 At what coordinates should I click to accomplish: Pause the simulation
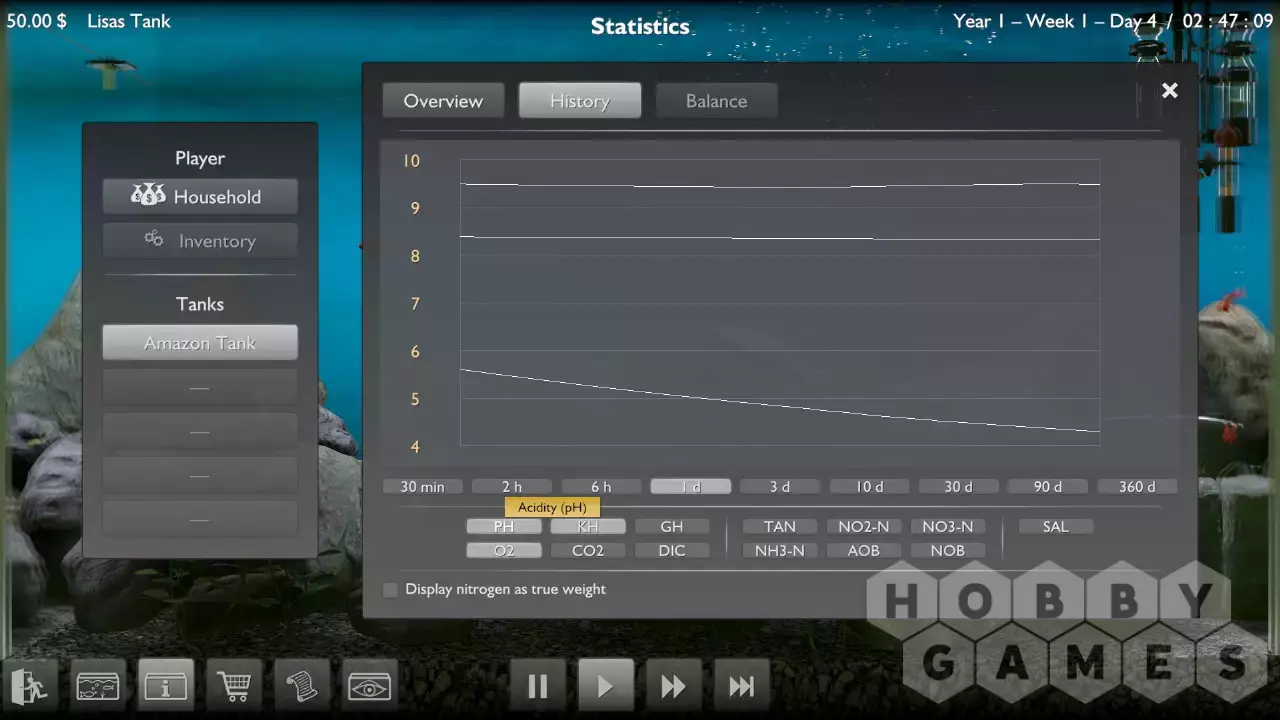coord(537,686)
